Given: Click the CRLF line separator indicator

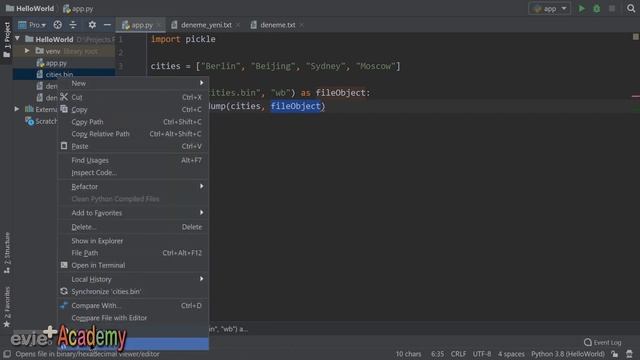Looking at the screenshot, I should click(458, 354).
